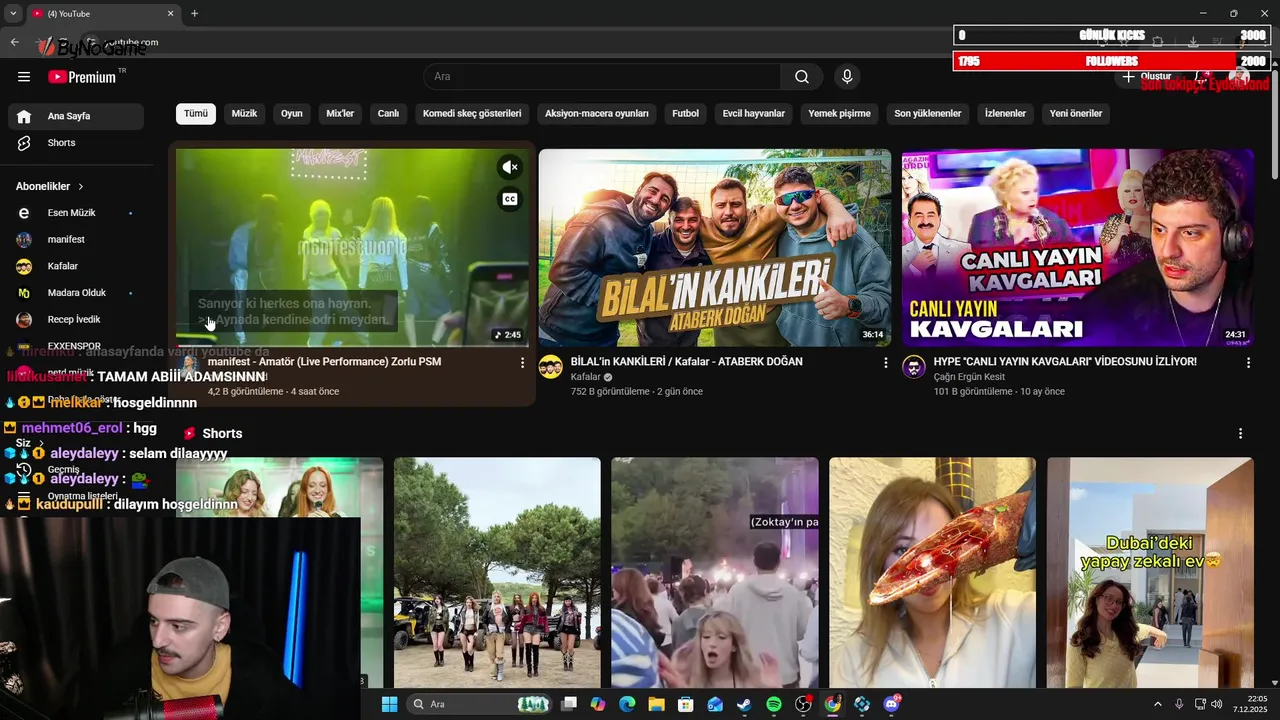Screen dimensions: 1280x720
Task: Select the Canlı filter chip
Action: [x=388, y=114]
